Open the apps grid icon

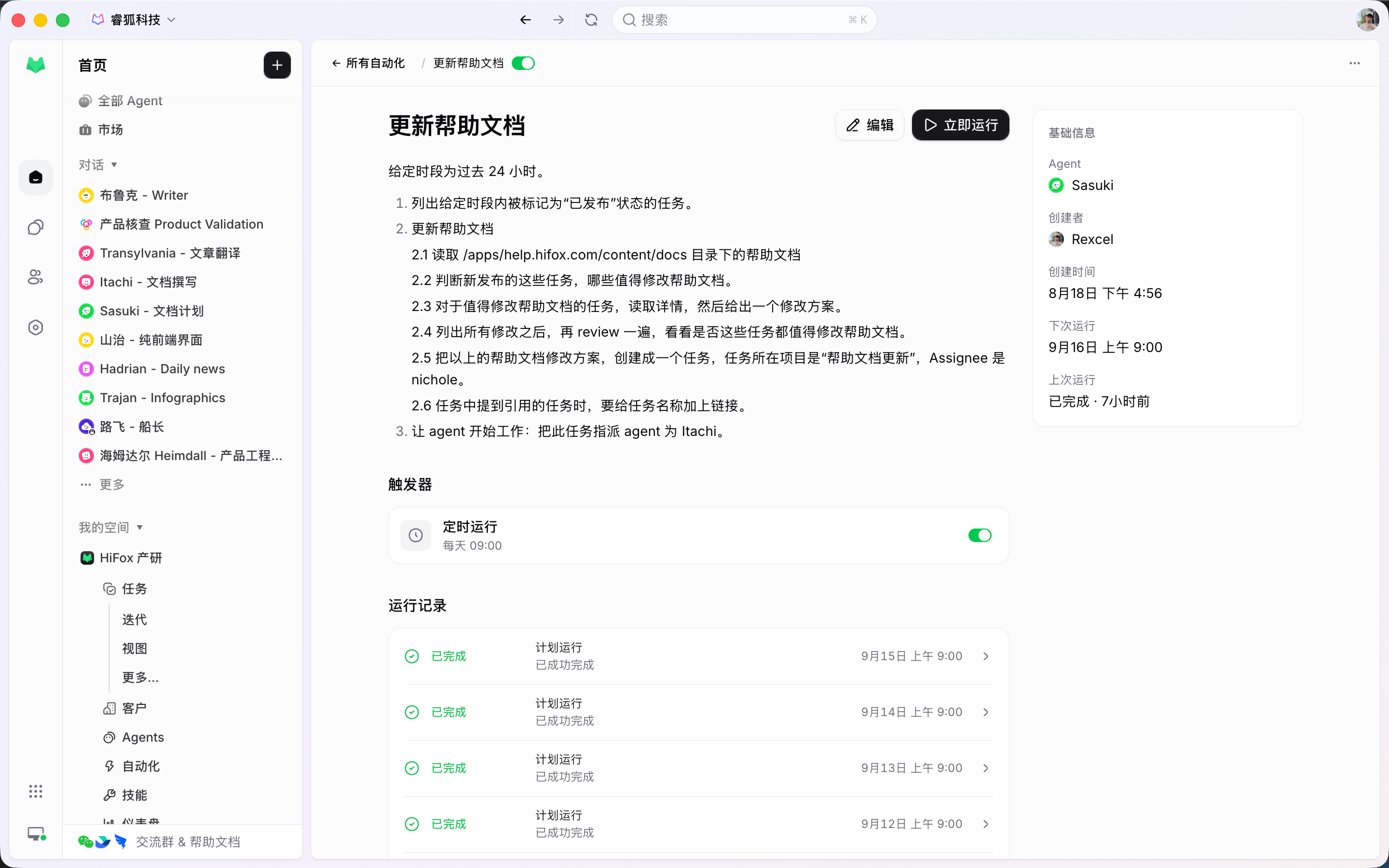(x=36, y=791)
